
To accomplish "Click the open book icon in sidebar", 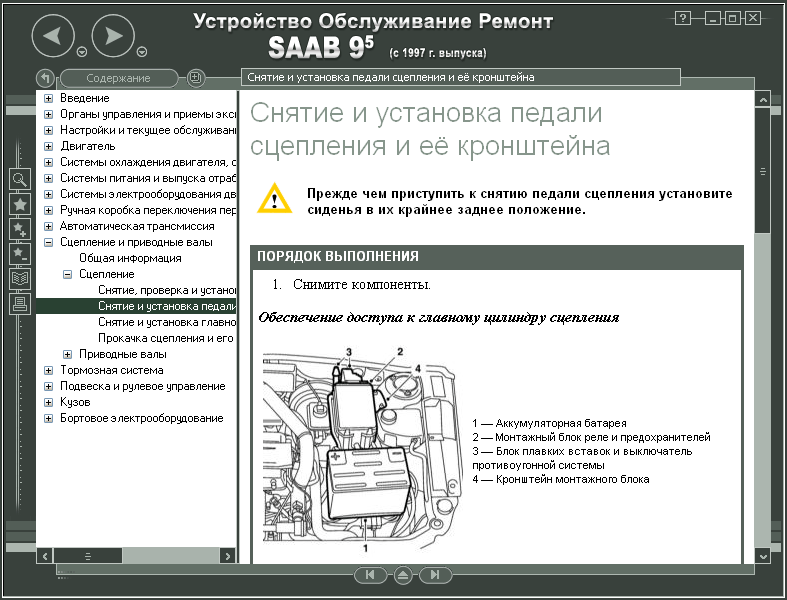I will click(x=20, y=279).
